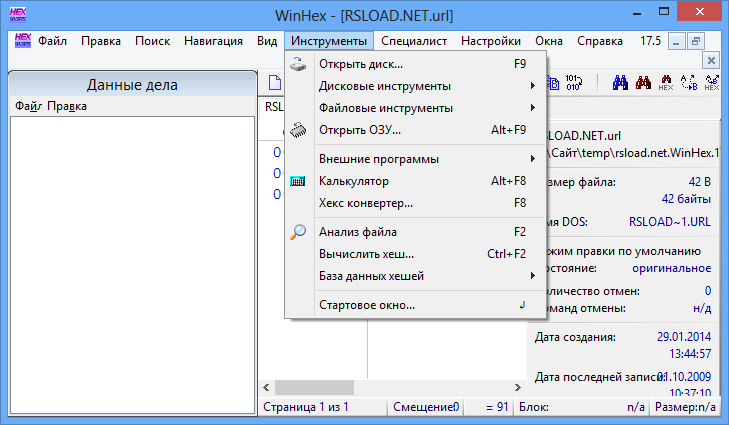Click the magnifier icon beside Анализ файла
This screenshot has height=425, width=729.
pos(298,232)
